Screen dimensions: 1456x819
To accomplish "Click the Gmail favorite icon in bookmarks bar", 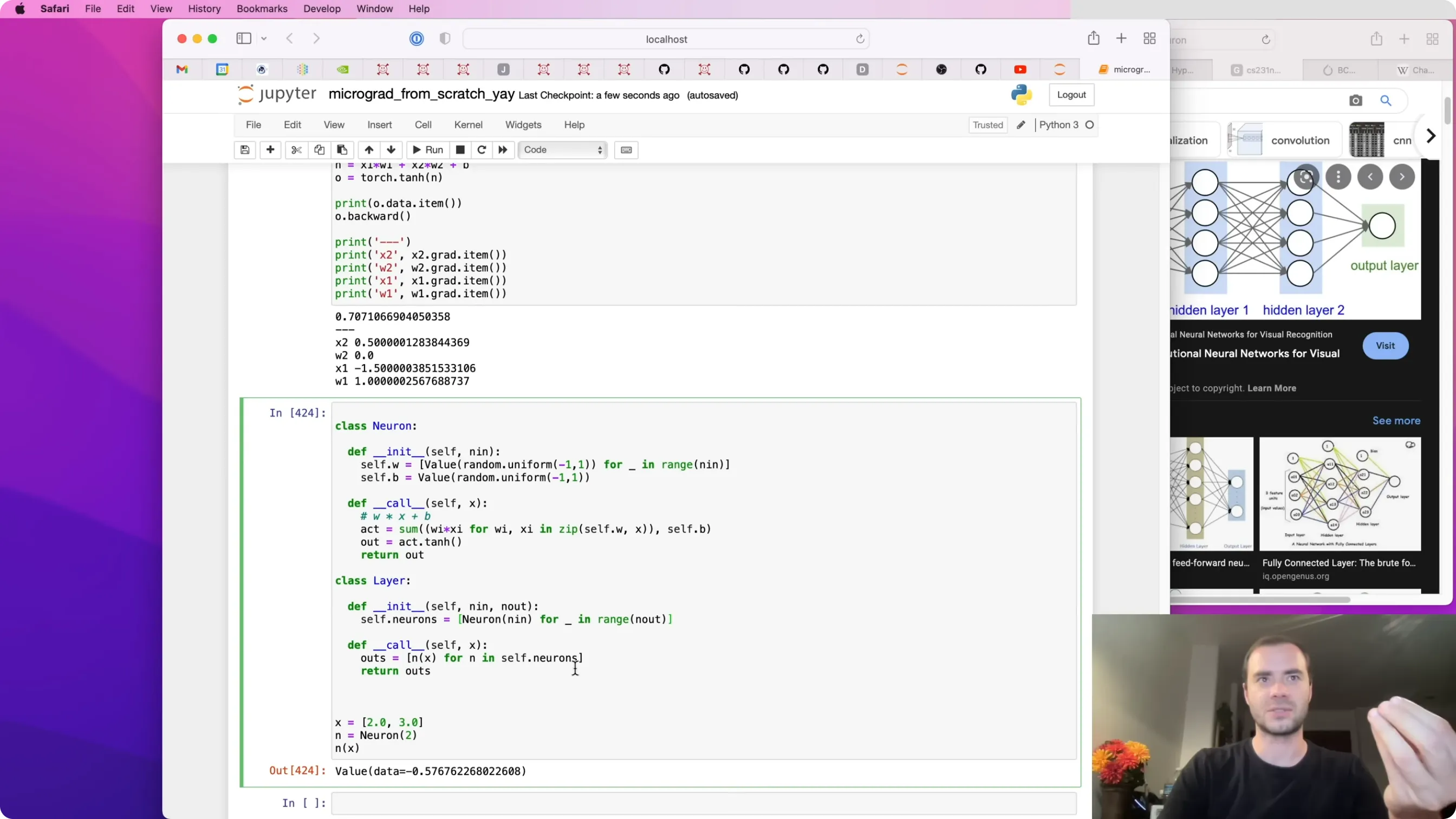I will (x=182, y=69).
